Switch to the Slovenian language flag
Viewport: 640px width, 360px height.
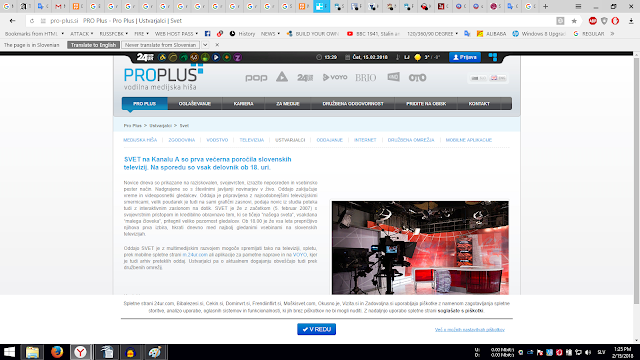click(x=478, y=78)
